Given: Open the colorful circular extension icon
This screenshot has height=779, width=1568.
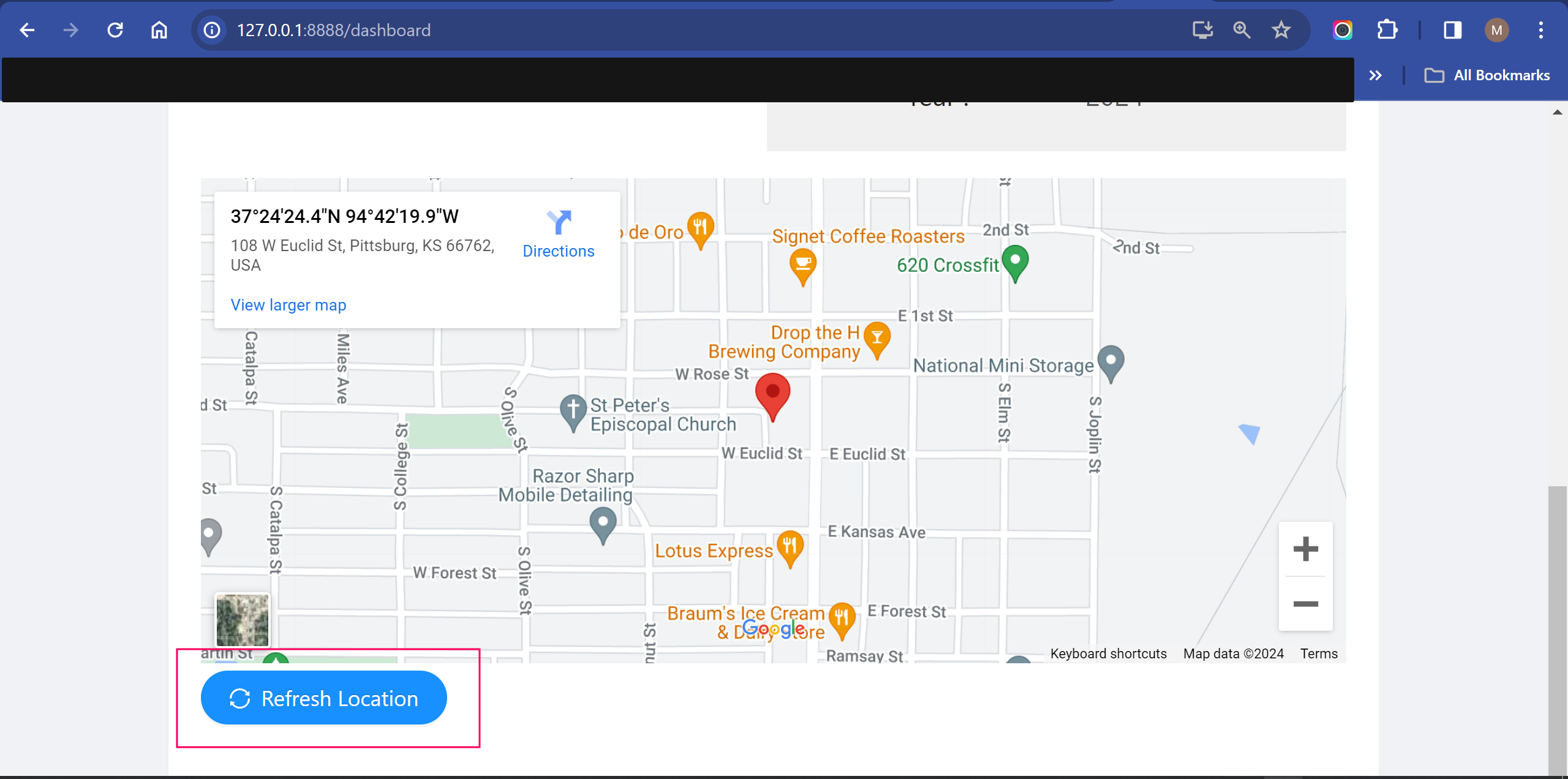Looking at the screenshot, I should point(1342,30).
